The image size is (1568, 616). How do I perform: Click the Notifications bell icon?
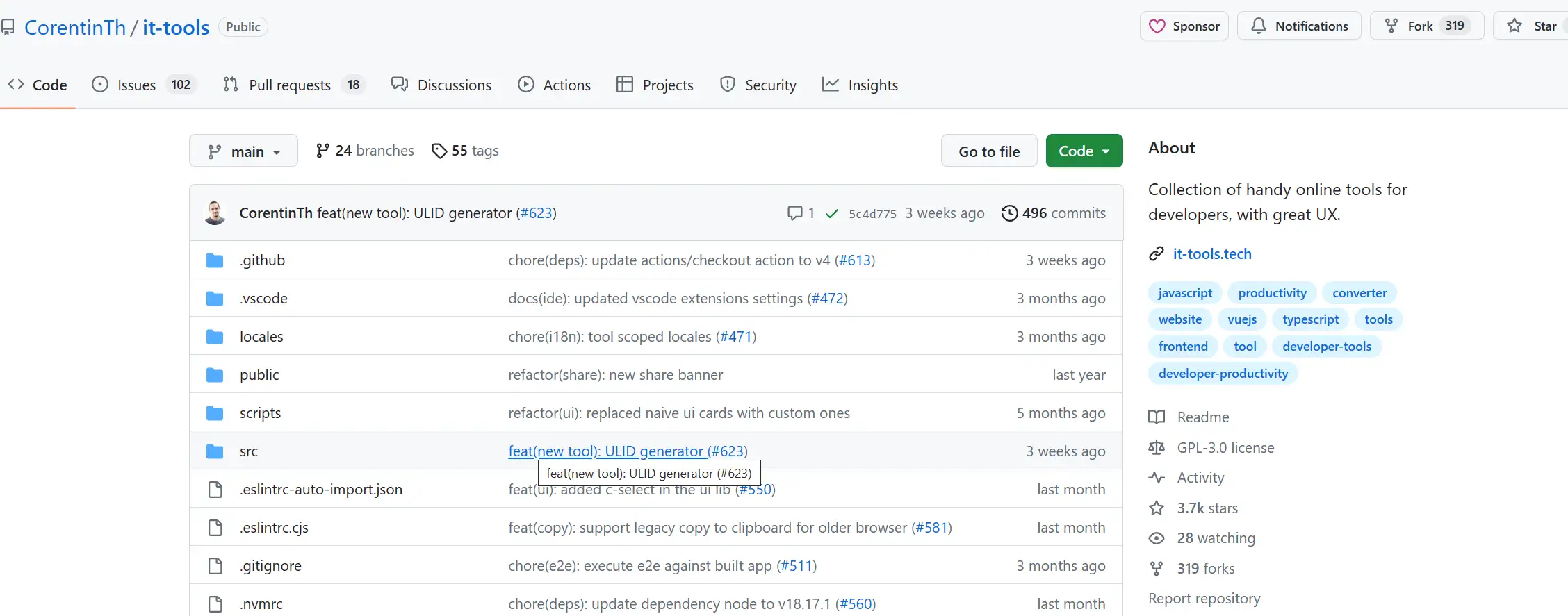click(1259, 26)
